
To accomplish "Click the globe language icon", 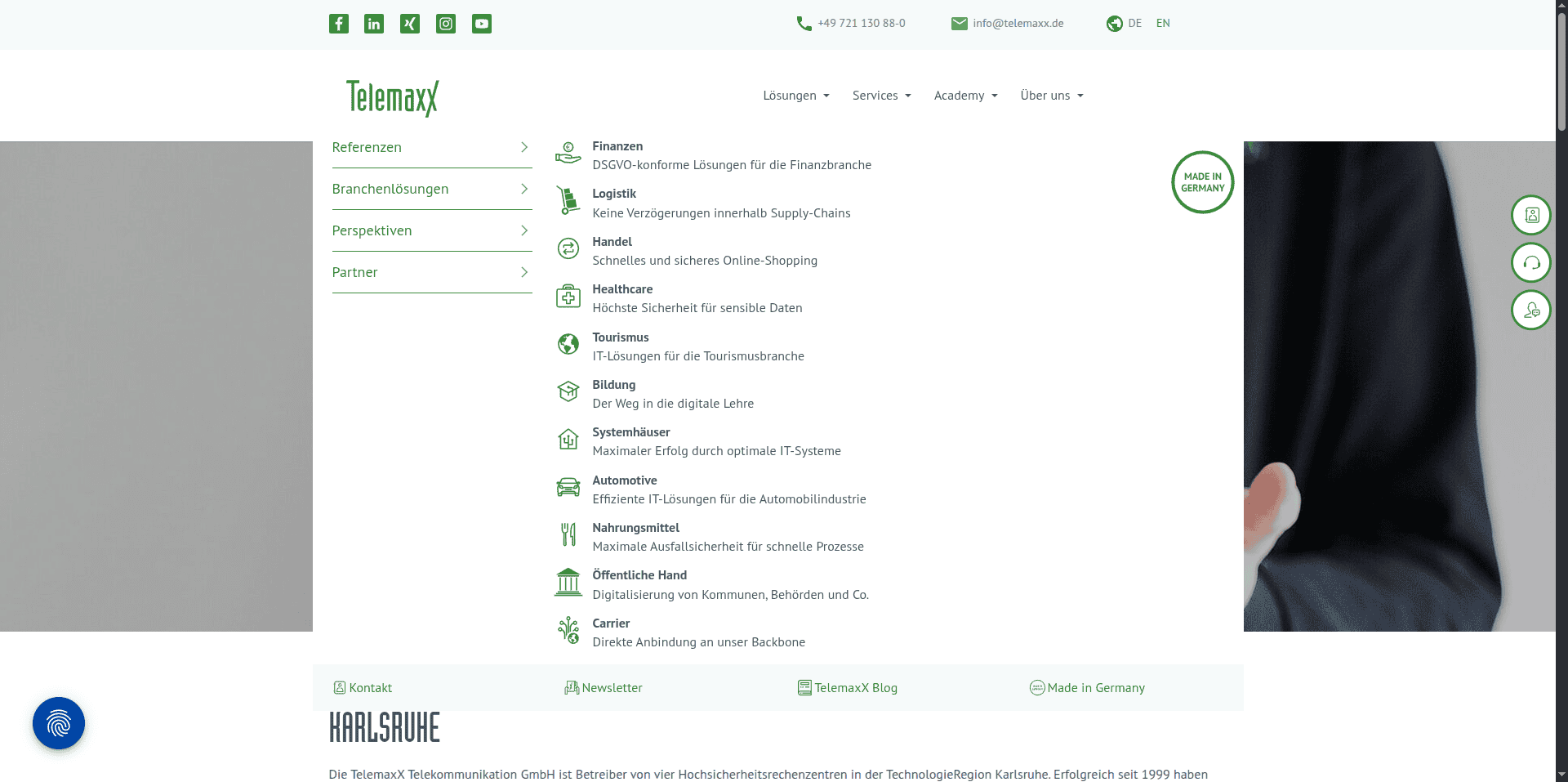I will point(1115,24).
